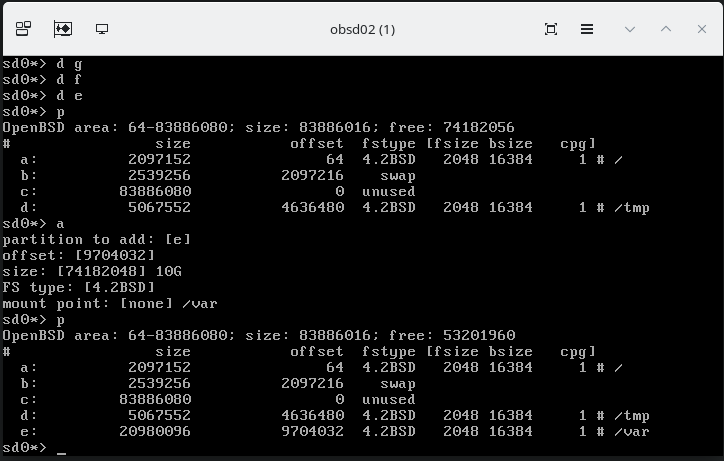Click OpenBSD area line showing free 74182056

258,128
